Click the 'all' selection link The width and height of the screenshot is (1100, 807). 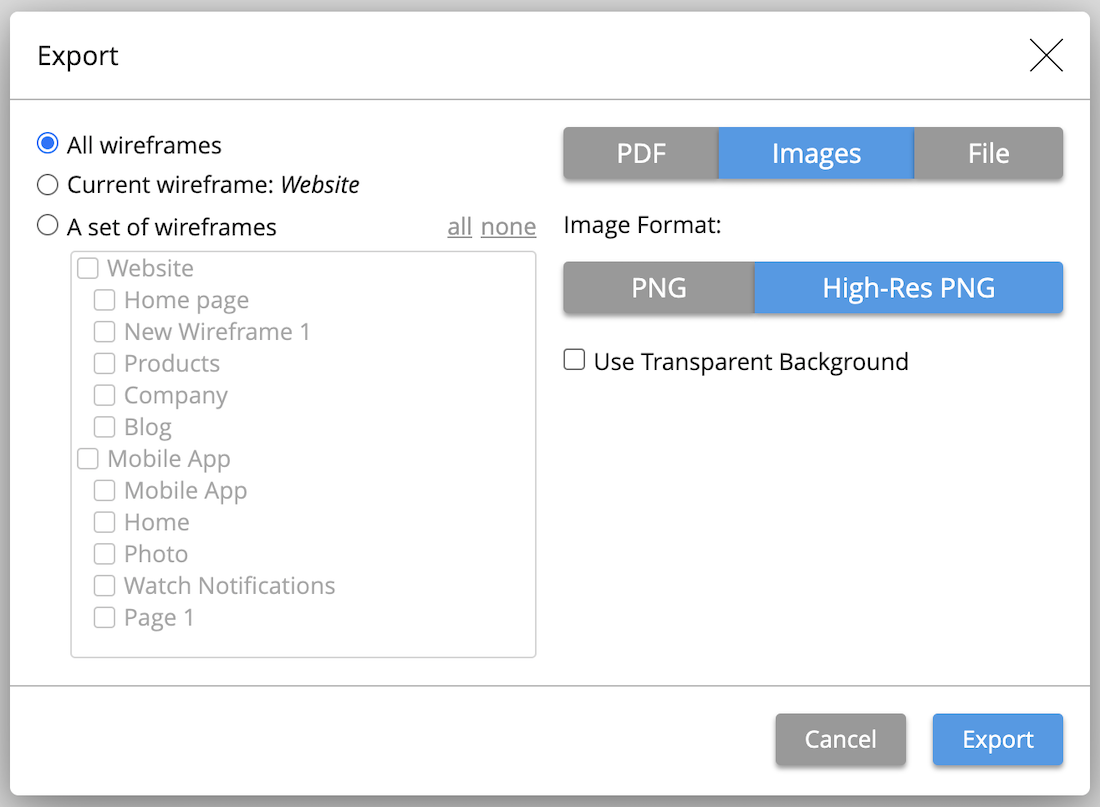tap(459, 227)
